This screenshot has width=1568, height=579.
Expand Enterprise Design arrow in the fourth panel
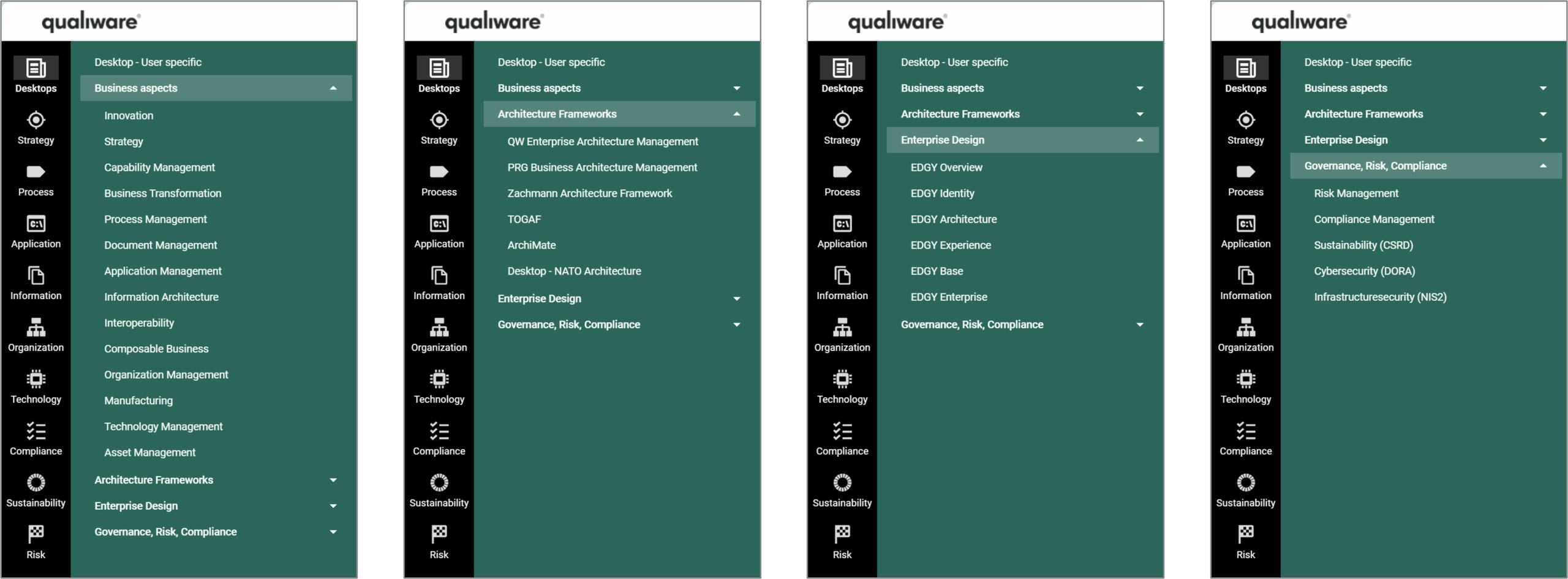pos(1543,140)
